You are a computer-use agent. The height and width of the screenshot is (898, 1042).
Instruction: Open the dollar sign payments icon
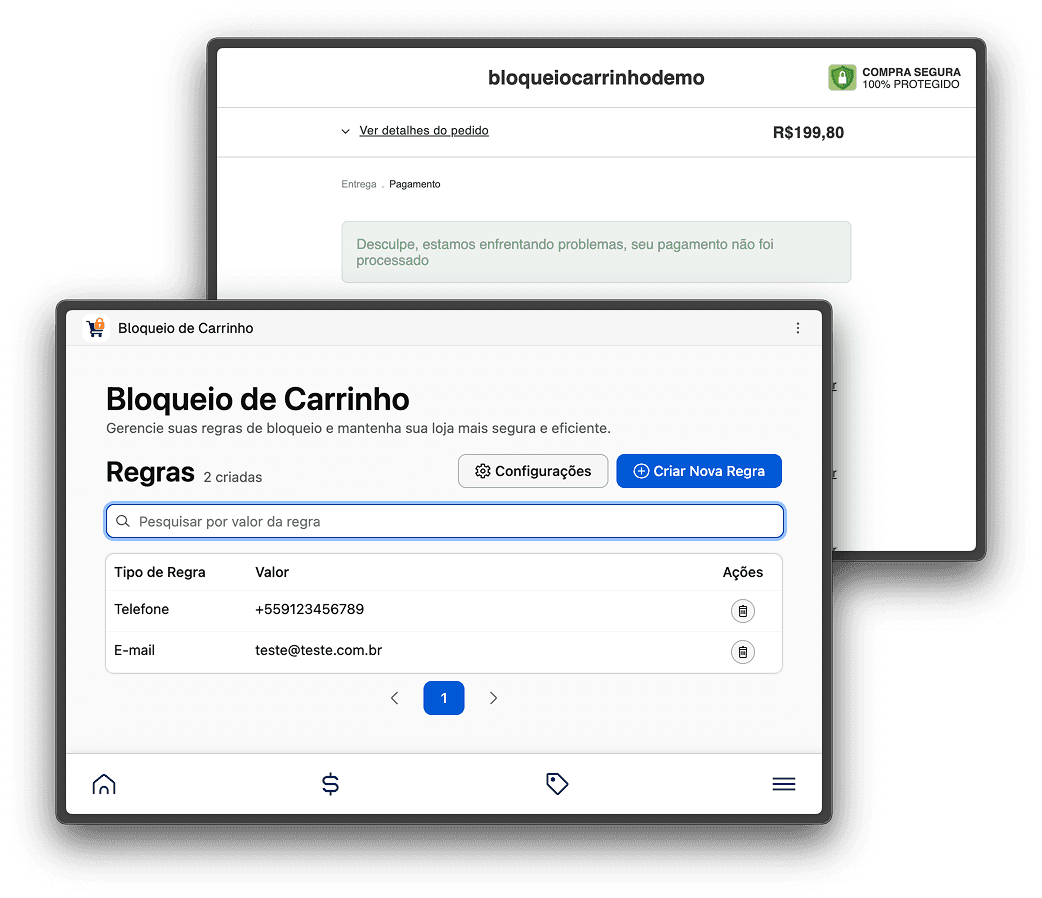pos(331,784)
